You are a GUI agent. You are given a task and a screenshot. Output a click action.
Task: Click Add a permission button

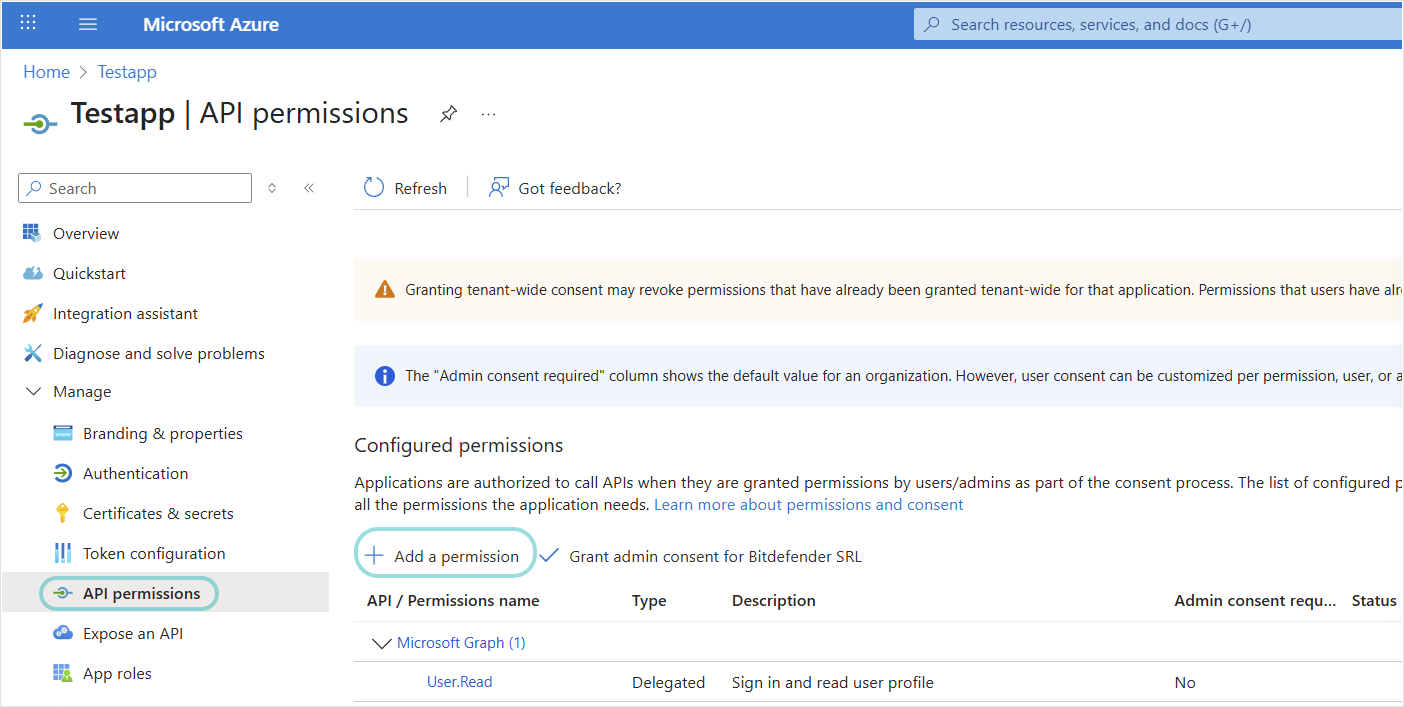coord(445,556)
